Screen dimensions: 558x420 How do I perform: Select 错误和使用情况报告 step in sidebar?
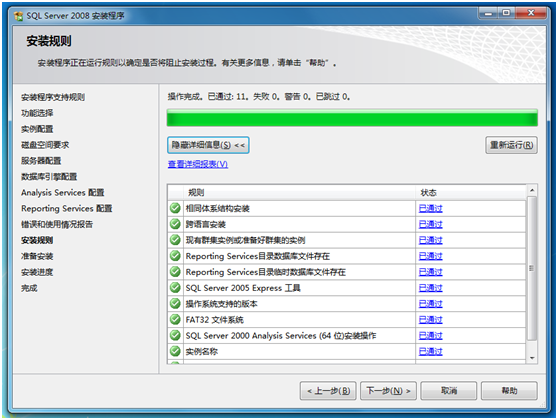tap(57, 224)
